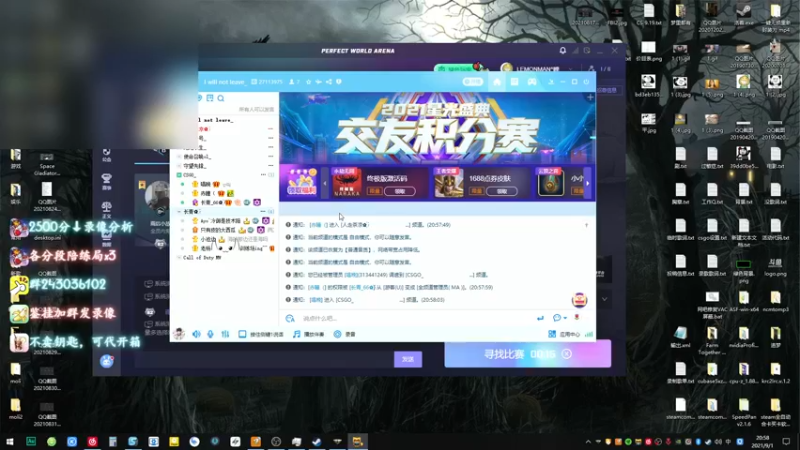Show hidden tray icons chevron

click(x=588, y=442)
